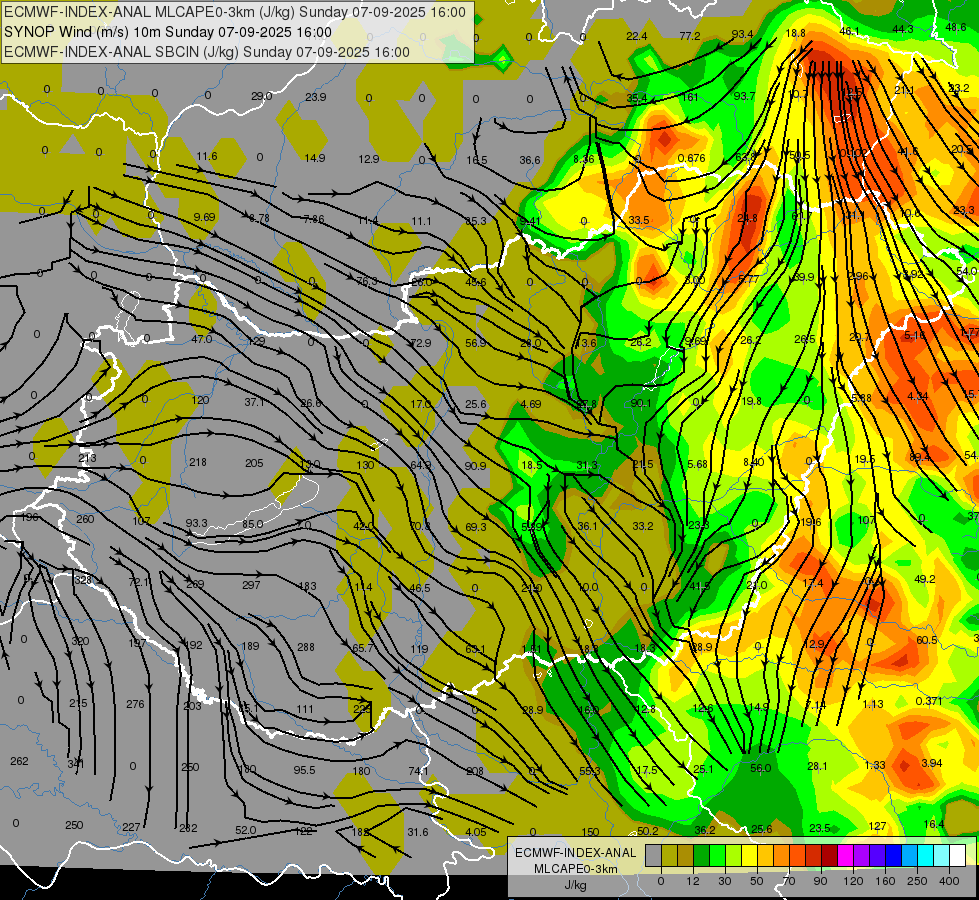Click the map value 50.2
This screenshot has height=900, width=979.
647,831
